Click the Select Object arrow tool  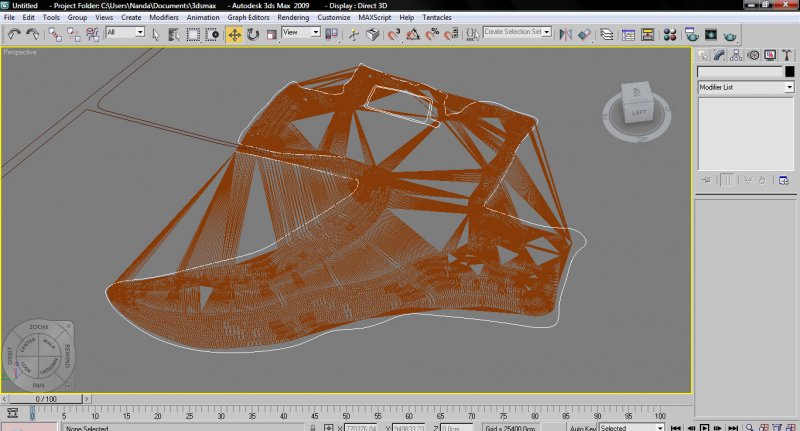[x=158, y=34]
